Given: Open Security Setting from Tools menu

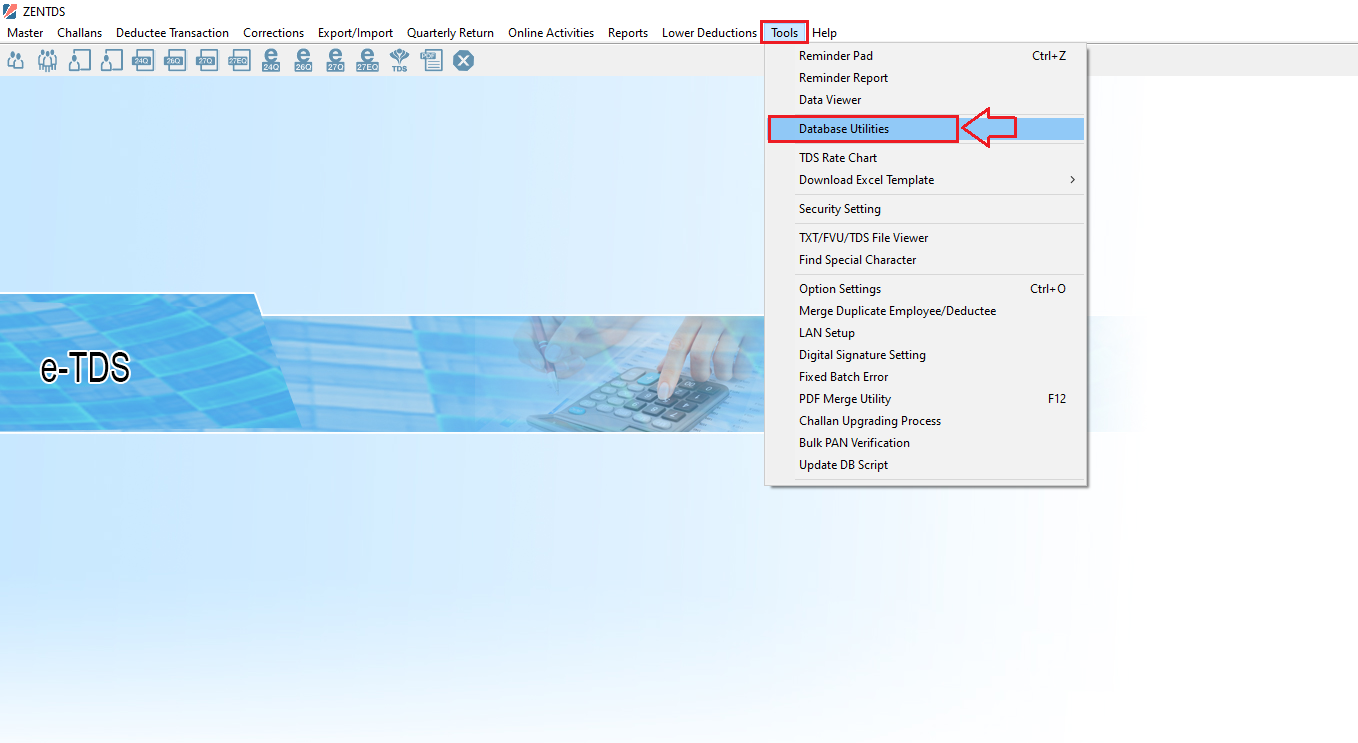Looking at the screenshot, I should [x=926, y=209].
